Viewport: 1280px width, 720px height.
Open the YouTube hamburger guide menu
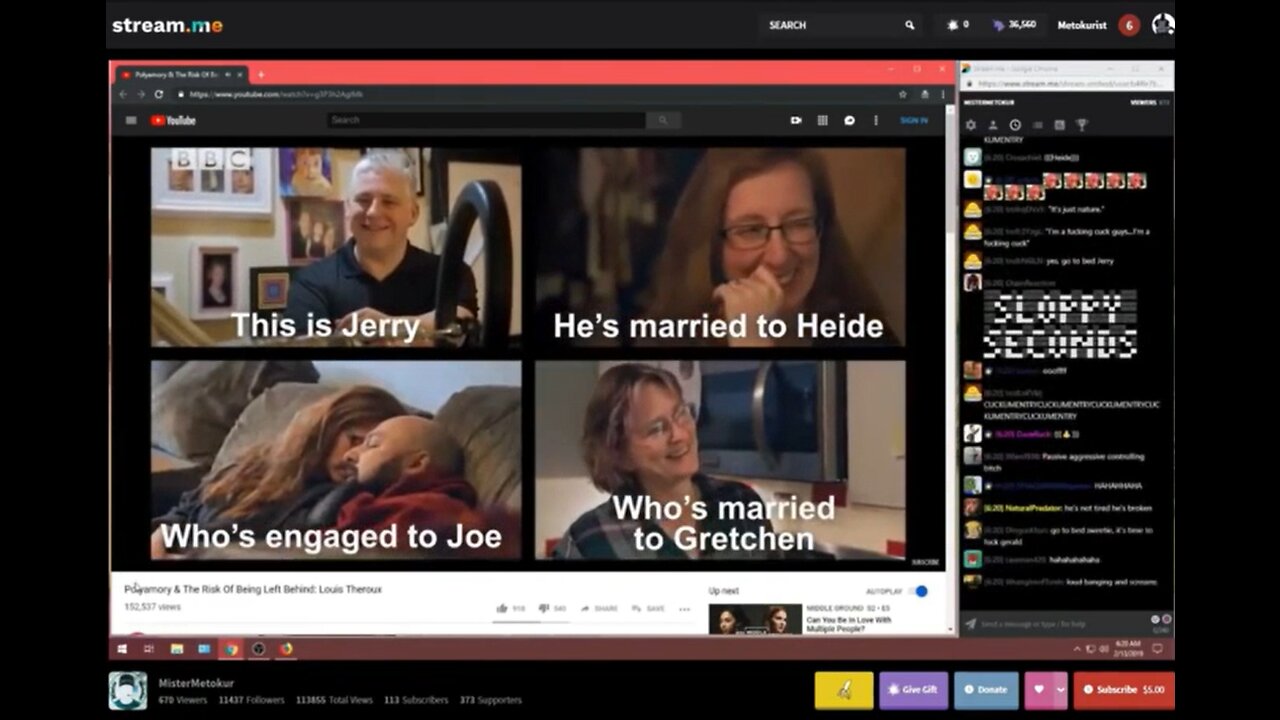(131, 120)
